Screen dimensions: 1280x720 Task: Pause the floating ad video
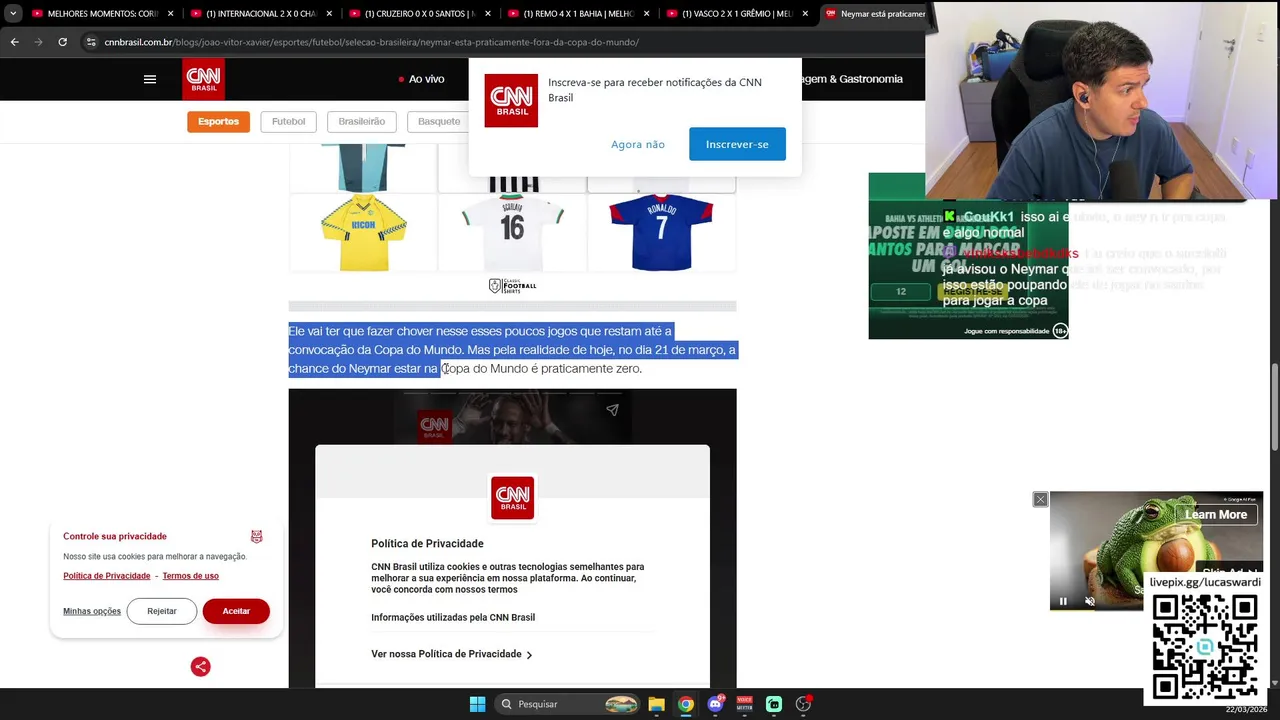point(1063,601)
